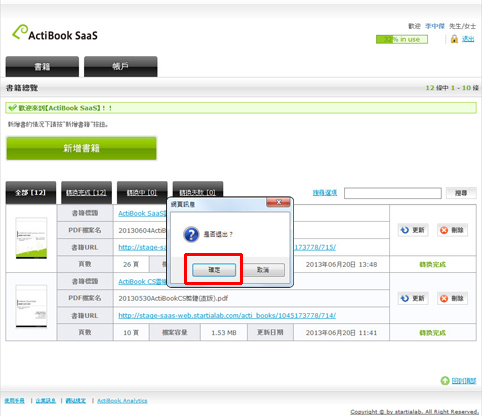Click the padlock icon beside 退出

[x=454, y=39]
